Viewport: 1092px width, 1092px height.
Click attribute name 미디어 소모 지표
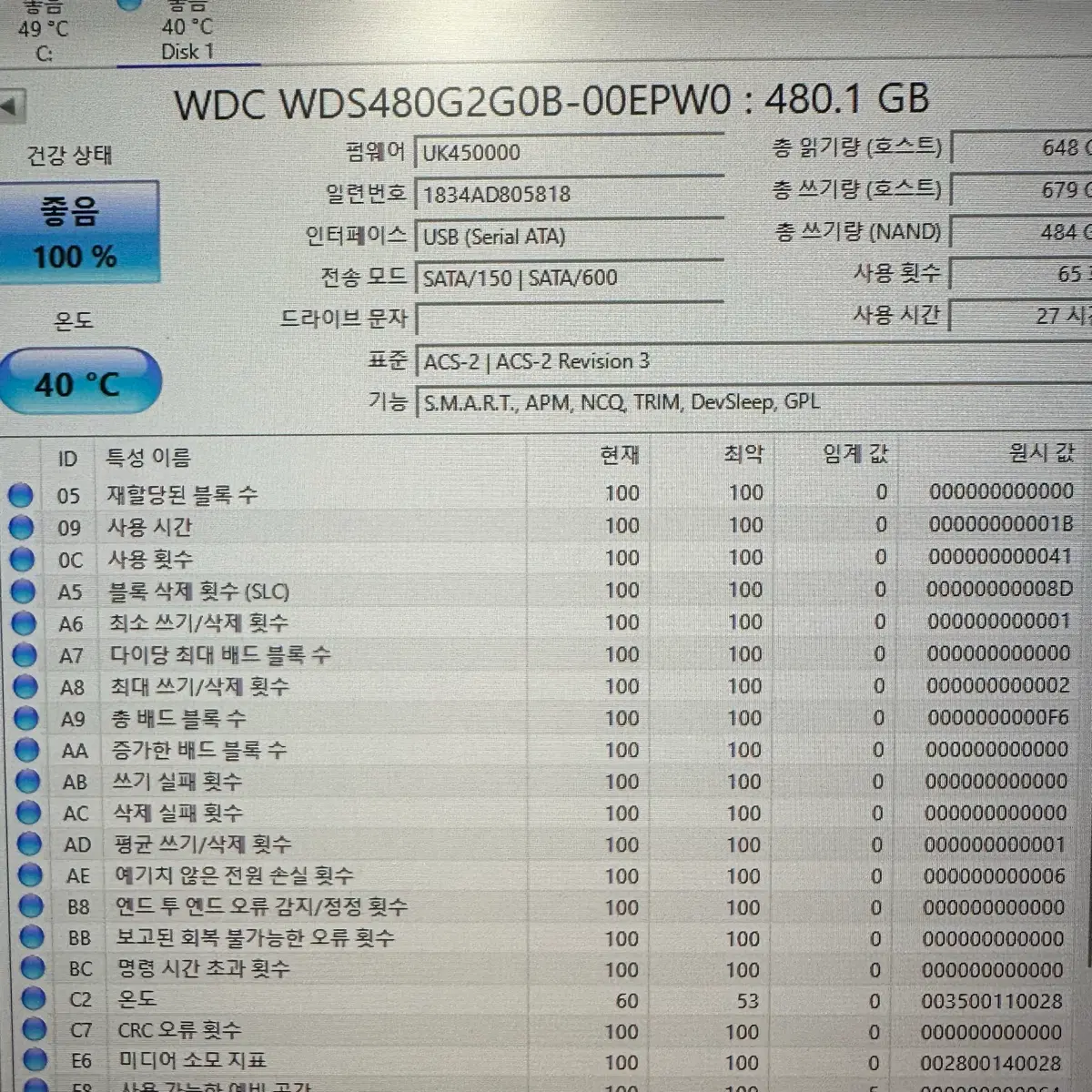(192, 1060)
